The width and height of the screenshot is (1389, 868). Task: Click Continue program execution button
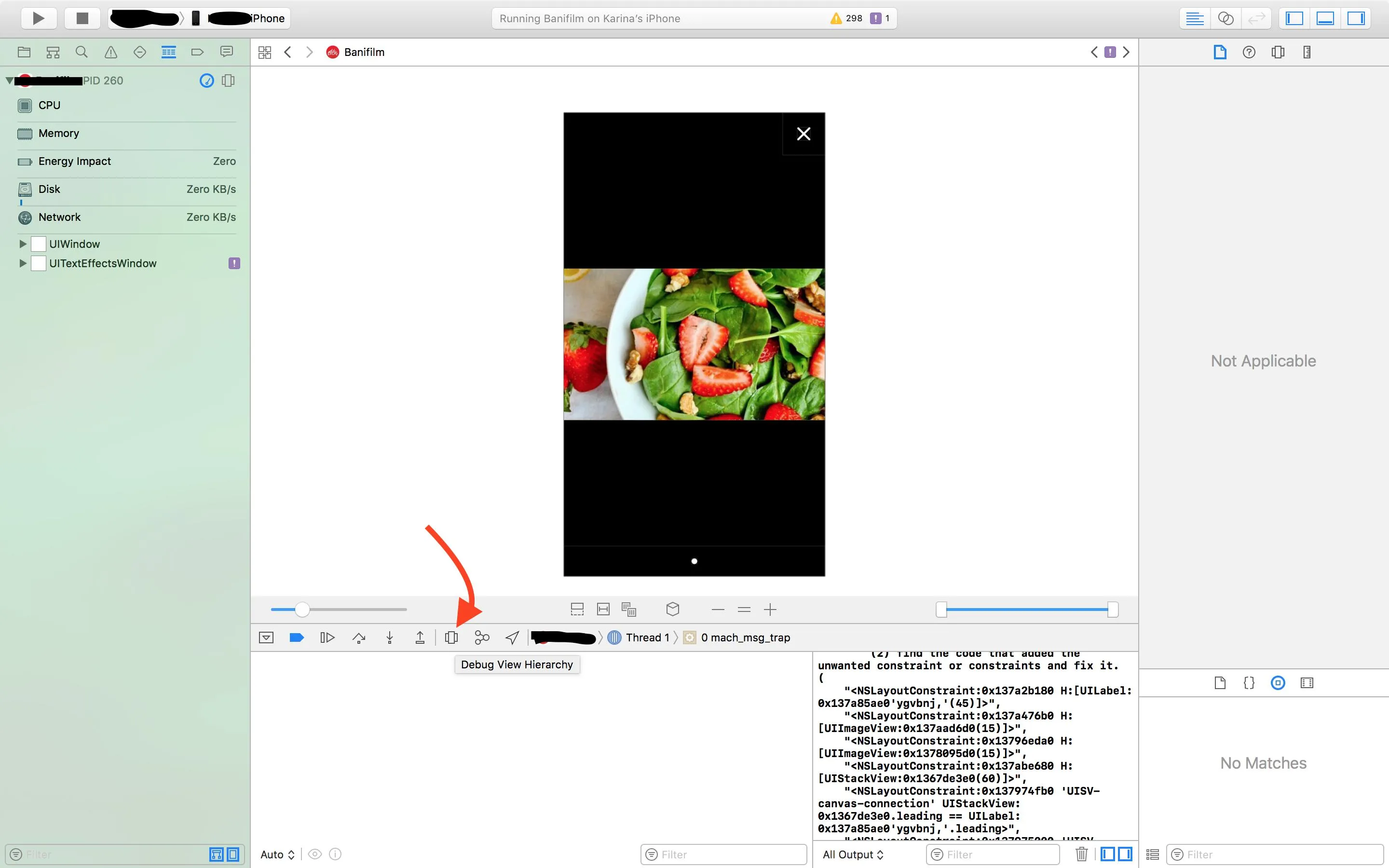pyautogui.click(x=327, y=637)
